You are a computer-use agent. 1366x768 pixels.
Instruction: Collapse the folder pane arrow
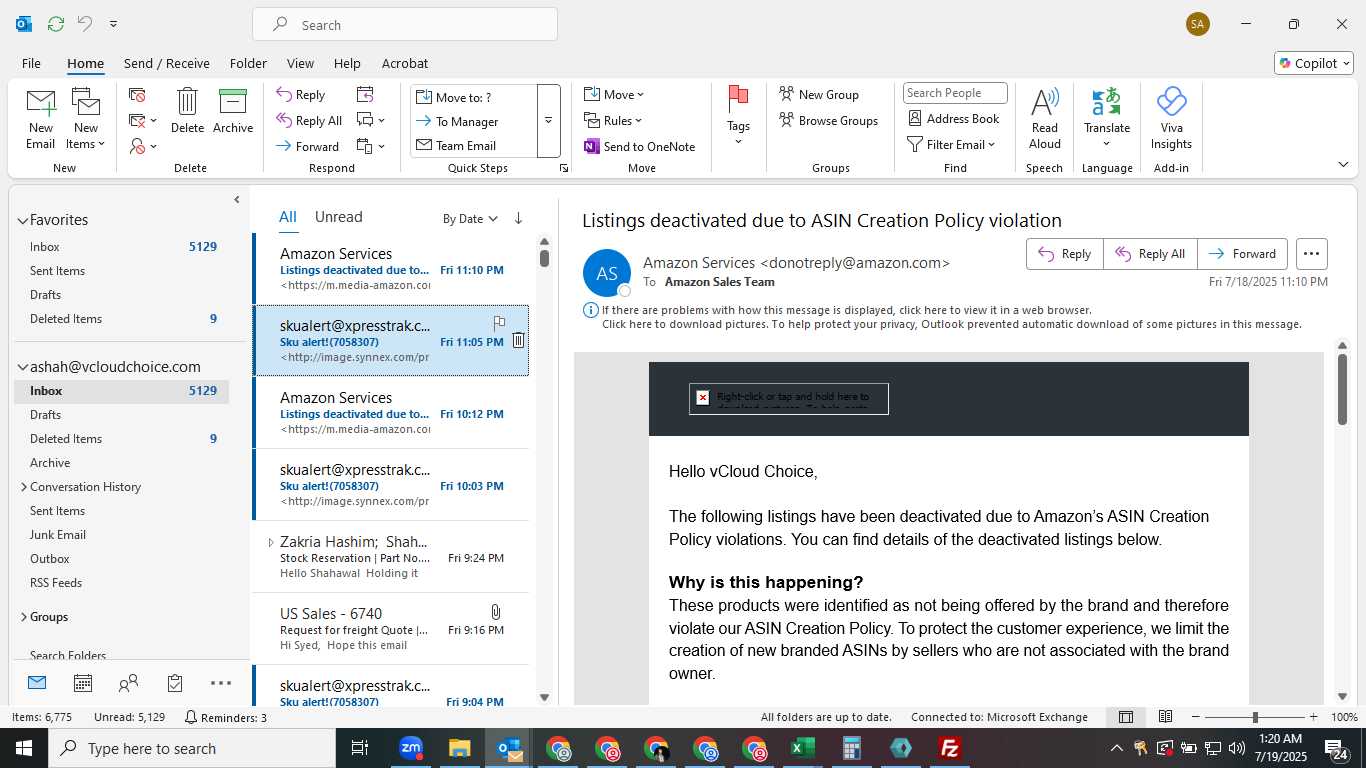point(237,200)
